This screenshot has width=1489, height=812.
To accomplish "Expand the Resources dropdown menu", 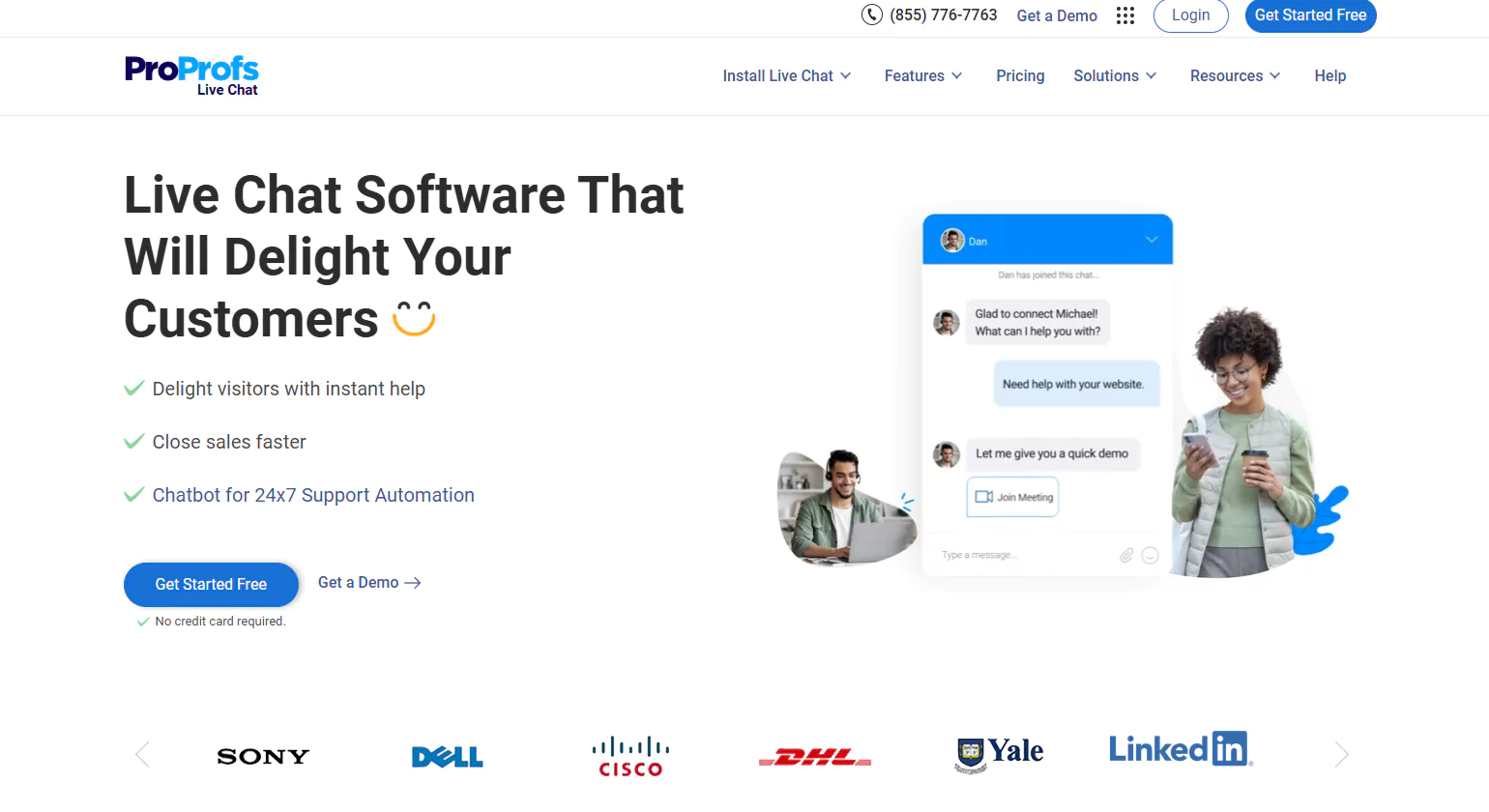I will point(1235,75).
